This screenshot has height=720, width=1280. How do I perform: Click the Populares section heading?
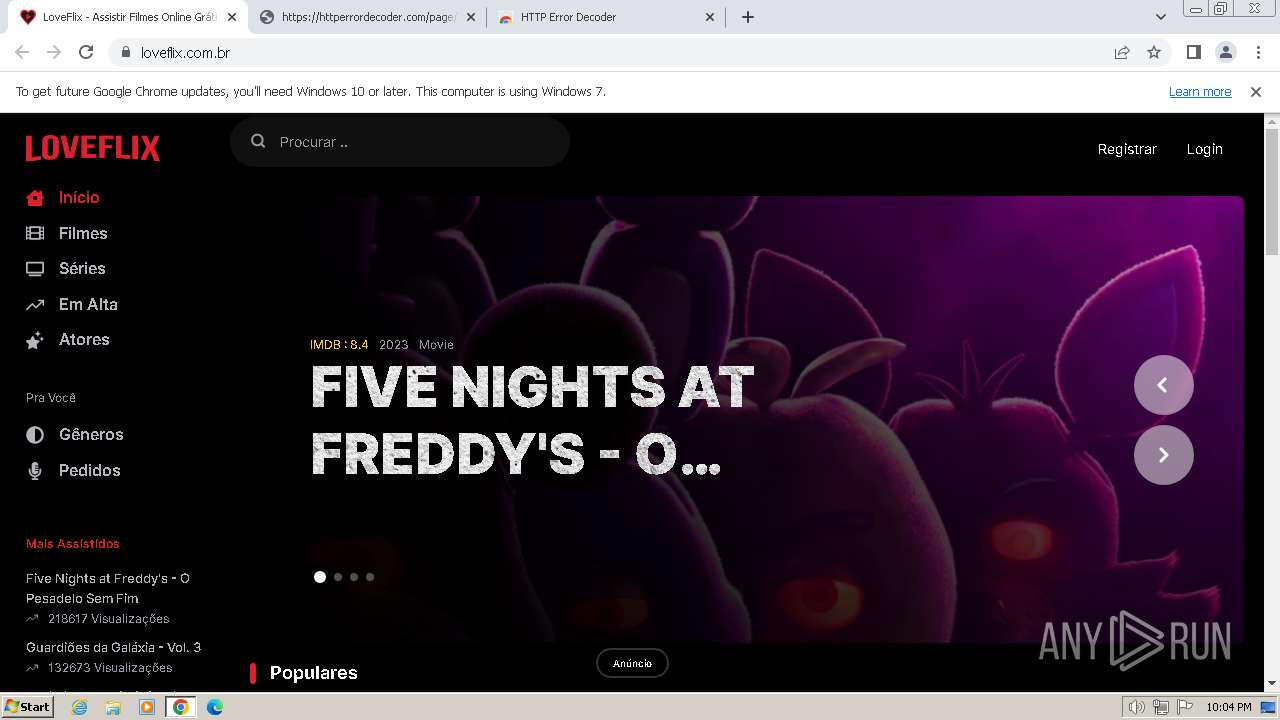(314, 673)
